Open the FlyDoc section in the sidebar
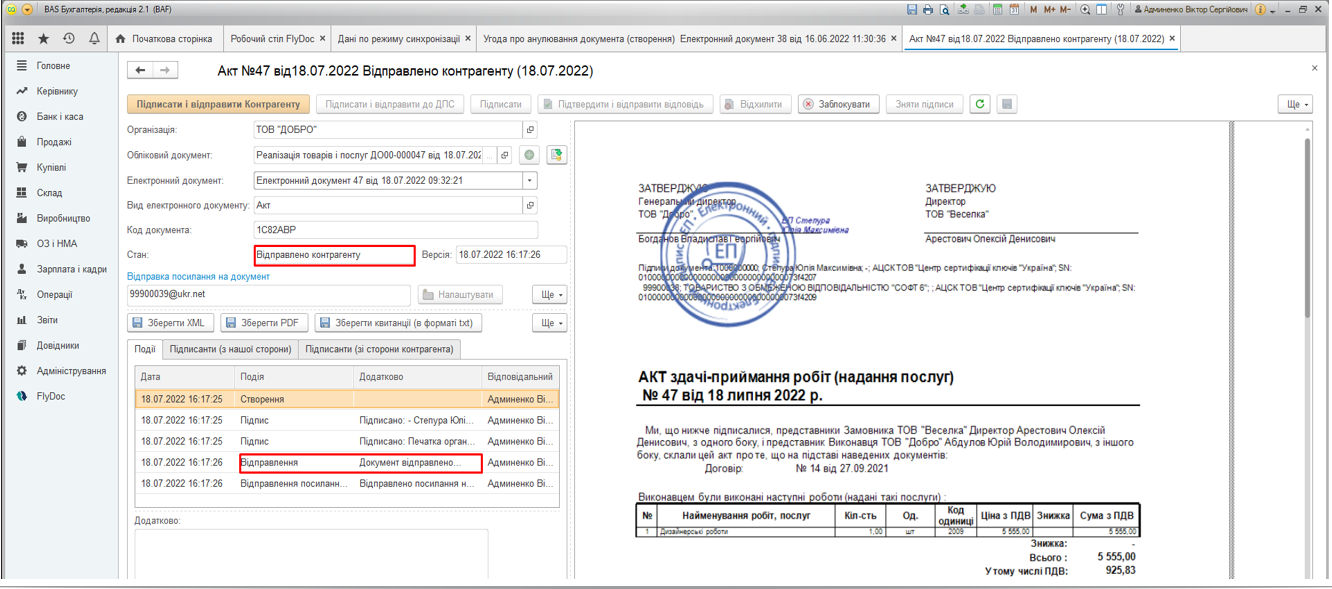Screen dimensions: 1332x589 [51, 396]
